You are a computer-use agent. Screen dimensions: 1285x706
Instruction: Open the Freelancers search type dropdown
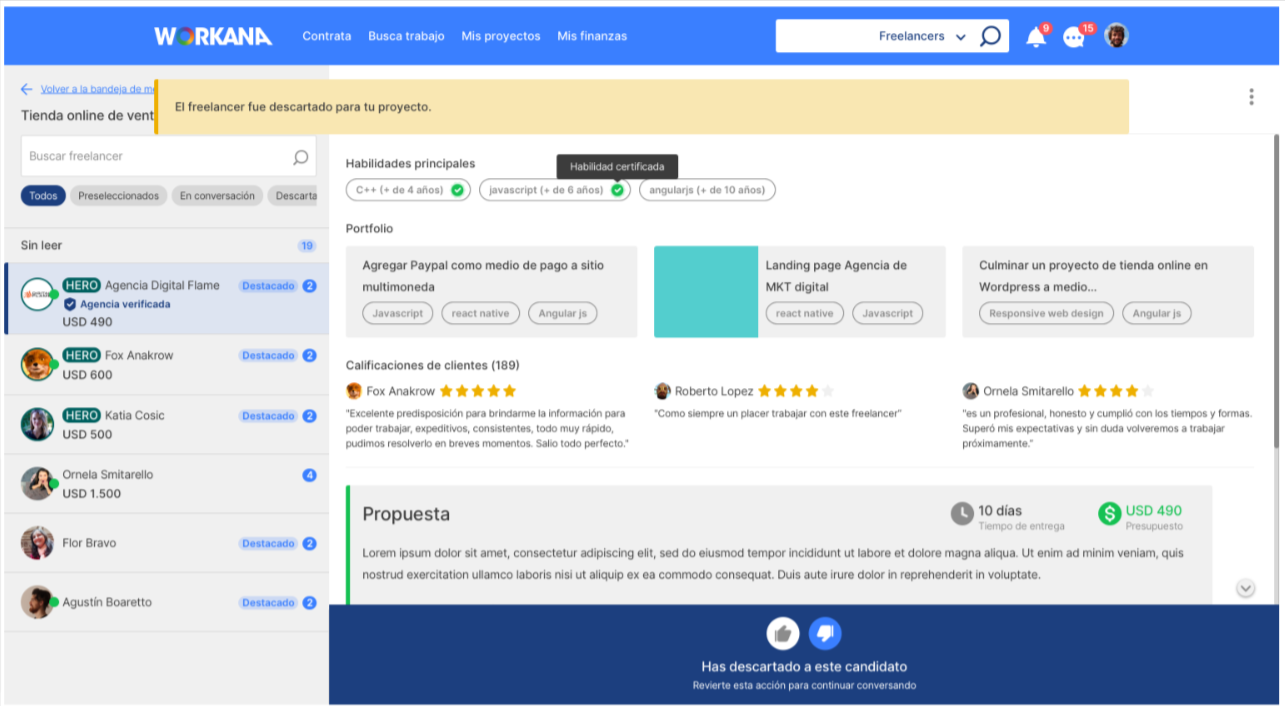922,36
